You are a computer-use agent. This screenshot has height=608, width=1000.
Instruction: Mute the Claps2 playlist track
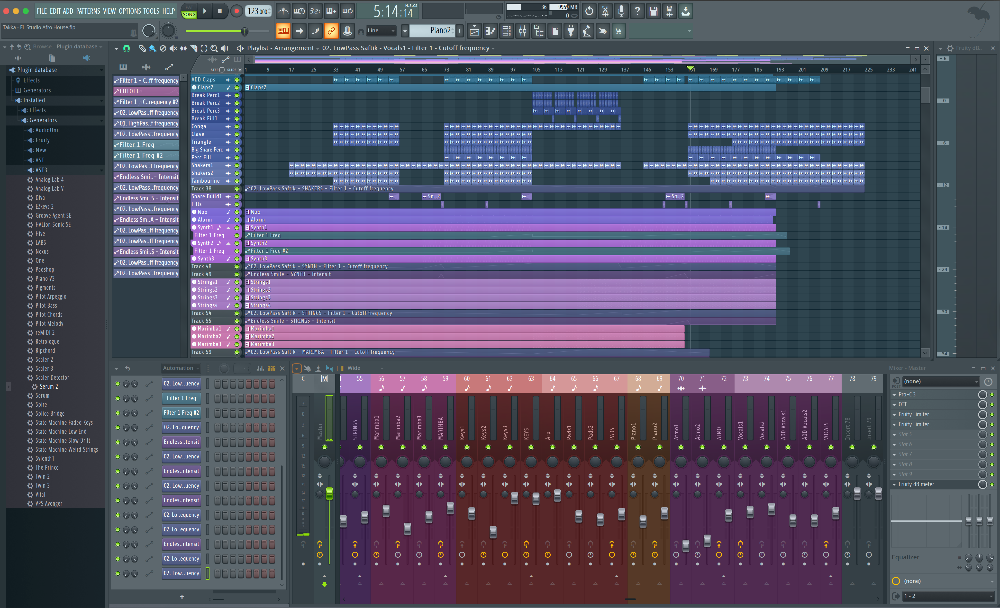(237, 87)
